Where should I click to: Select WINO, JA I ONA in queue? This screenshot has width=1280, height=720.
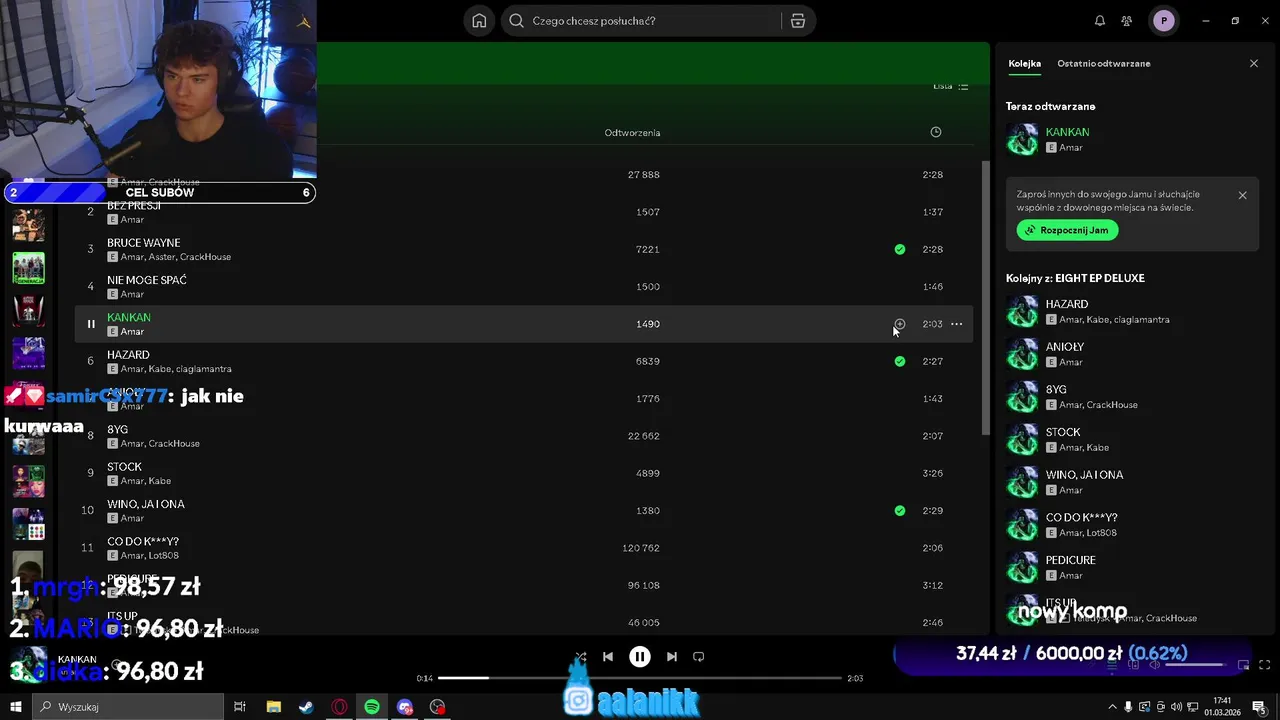coord(1132,482)
